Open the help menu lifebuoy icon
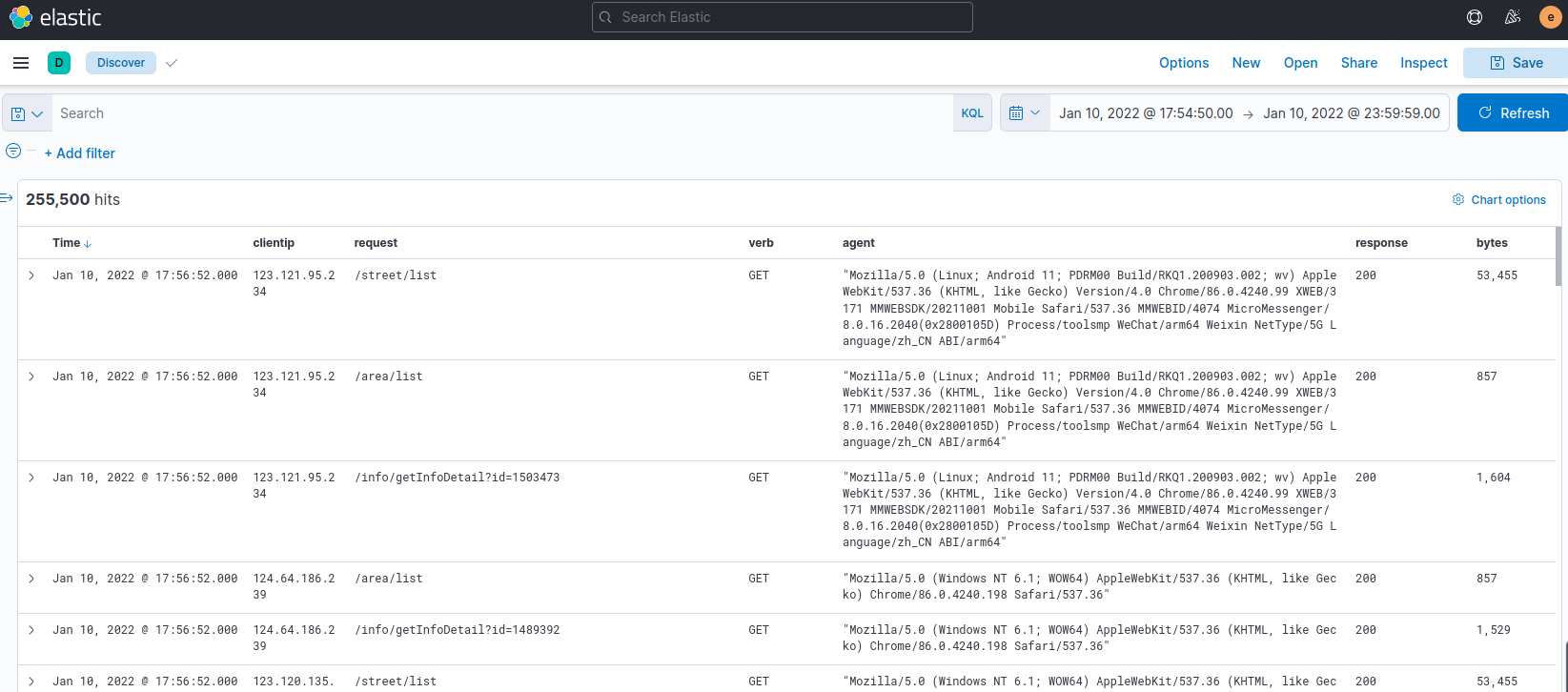The height and width of the screenshot is (692, 1568). (1475, 17)
